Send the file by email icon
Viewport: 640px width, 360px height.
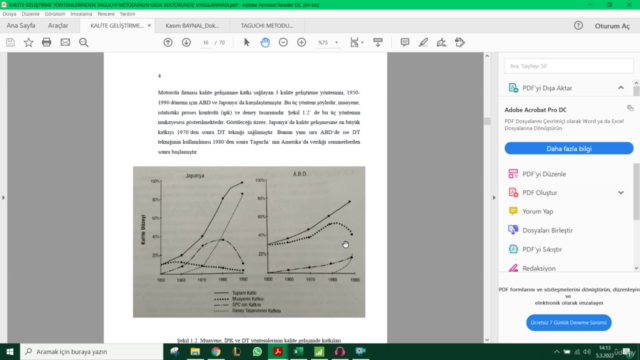[65, 42]
